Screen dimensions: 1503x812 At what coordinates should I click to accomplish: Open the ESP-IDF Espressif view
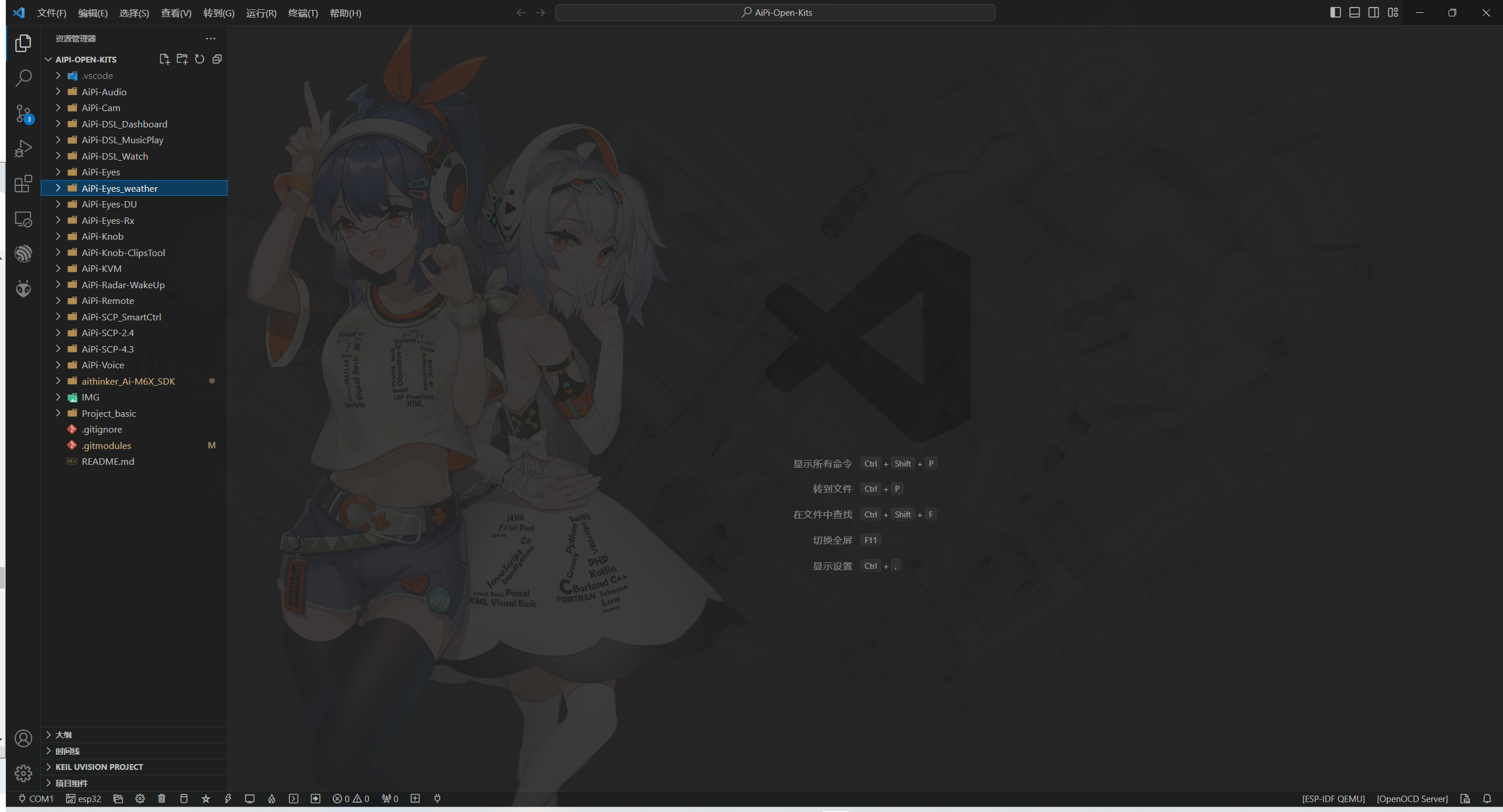[x=23, y=254]
